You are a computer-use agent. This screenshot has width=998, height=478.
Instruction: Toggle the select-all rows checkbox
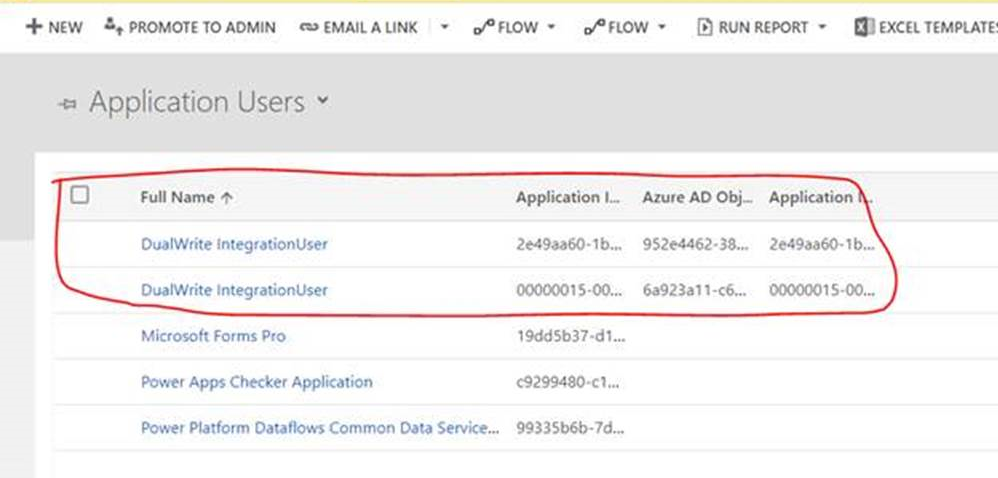[x=80, y=195]
